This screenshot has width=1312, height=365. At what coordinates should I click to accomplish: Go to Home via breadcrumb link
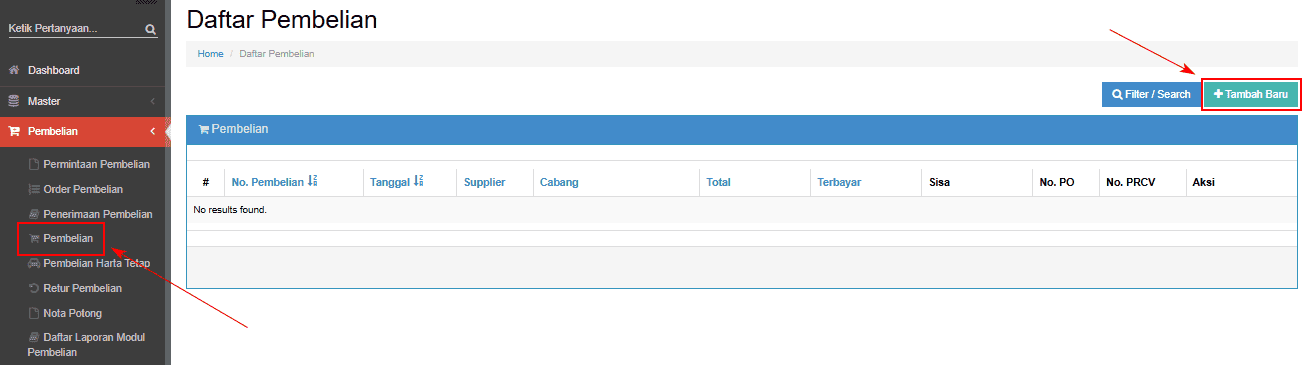210,54
